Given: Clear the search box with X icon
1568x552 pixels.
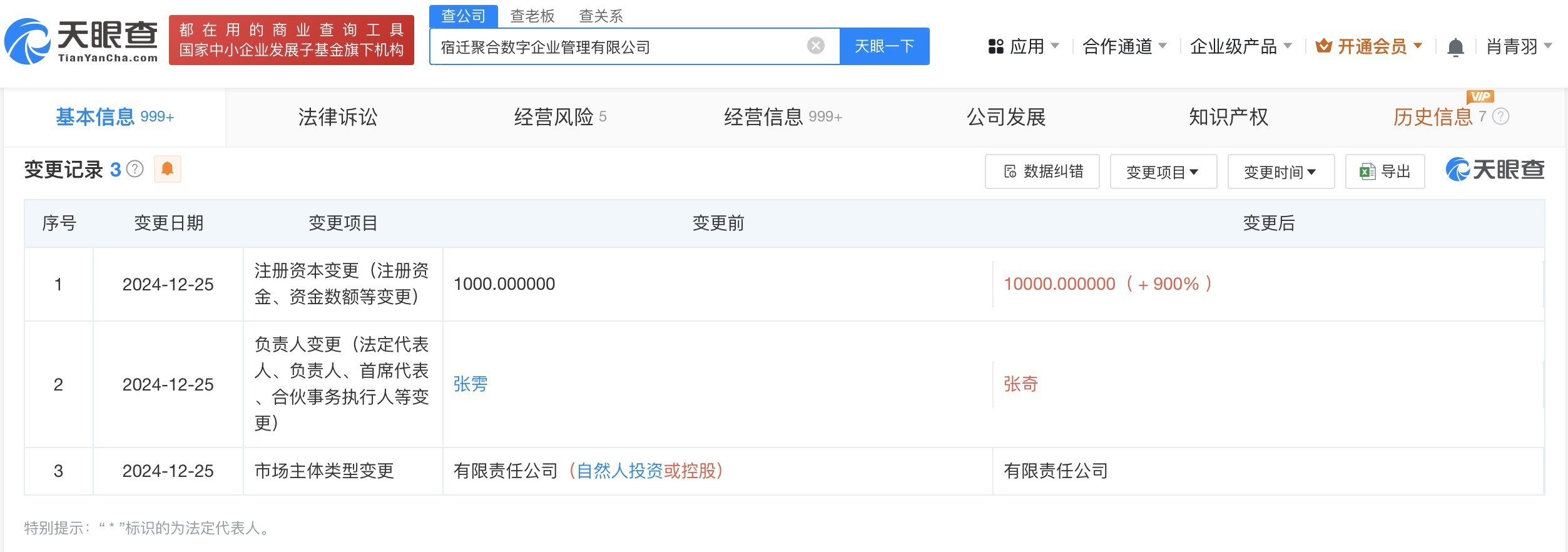Looking at the screenshot, I should [815, 46].
